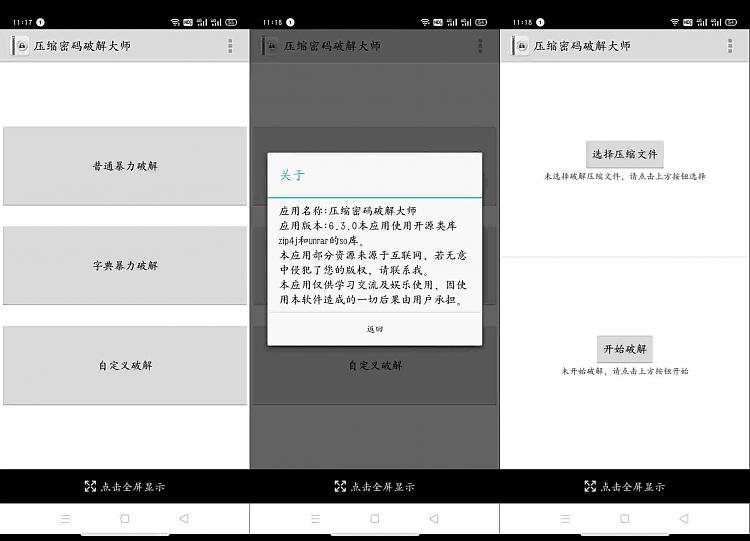Open overflow menu dots in left phone
Screen dimensions: 750x541
pos(230,46)
